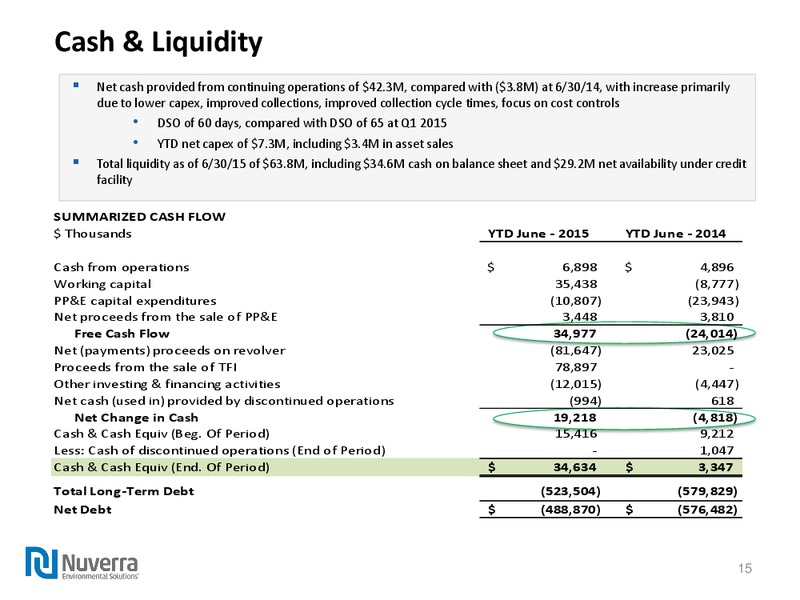
Task: Click the value 3,810
Action: pos(717,317)
